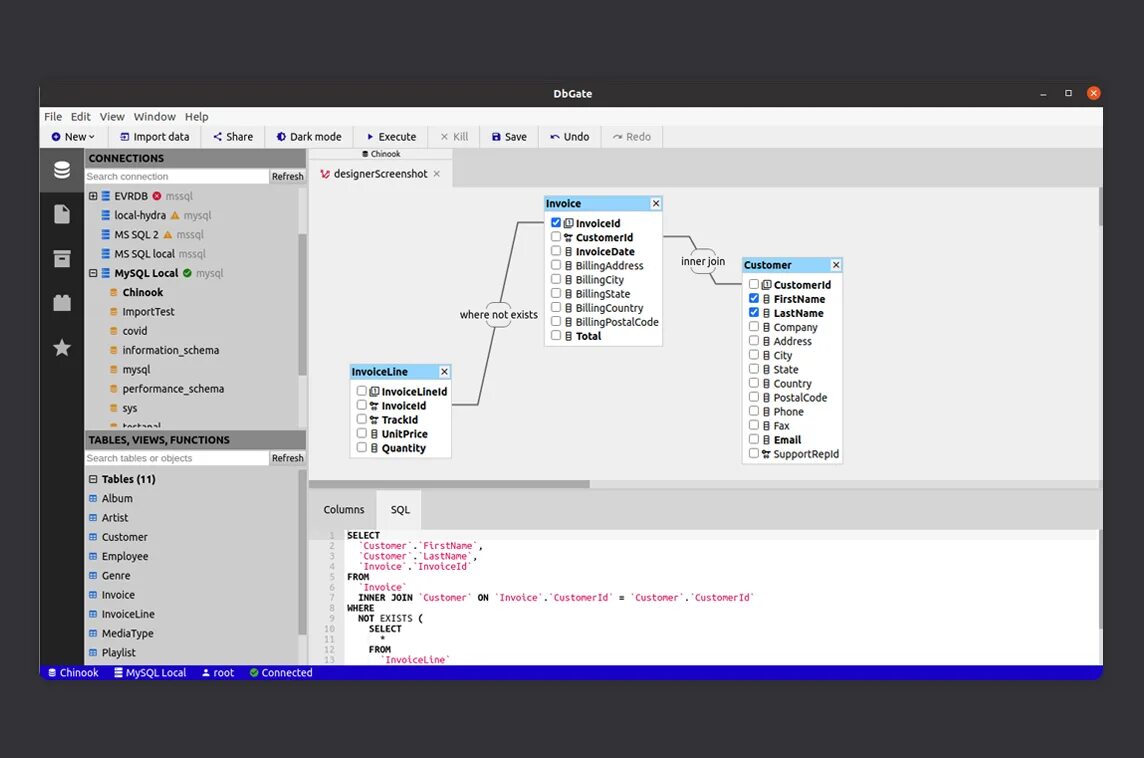Open the Edit menu
The width and height of the screenshot is (1144, 758).
pyautogui.click(x=80, y=117)
